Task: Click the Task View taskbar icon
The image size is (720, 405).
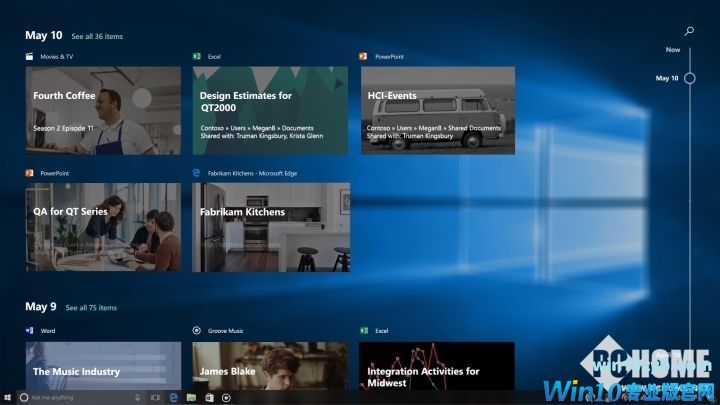Action: [x=155, y=397]
